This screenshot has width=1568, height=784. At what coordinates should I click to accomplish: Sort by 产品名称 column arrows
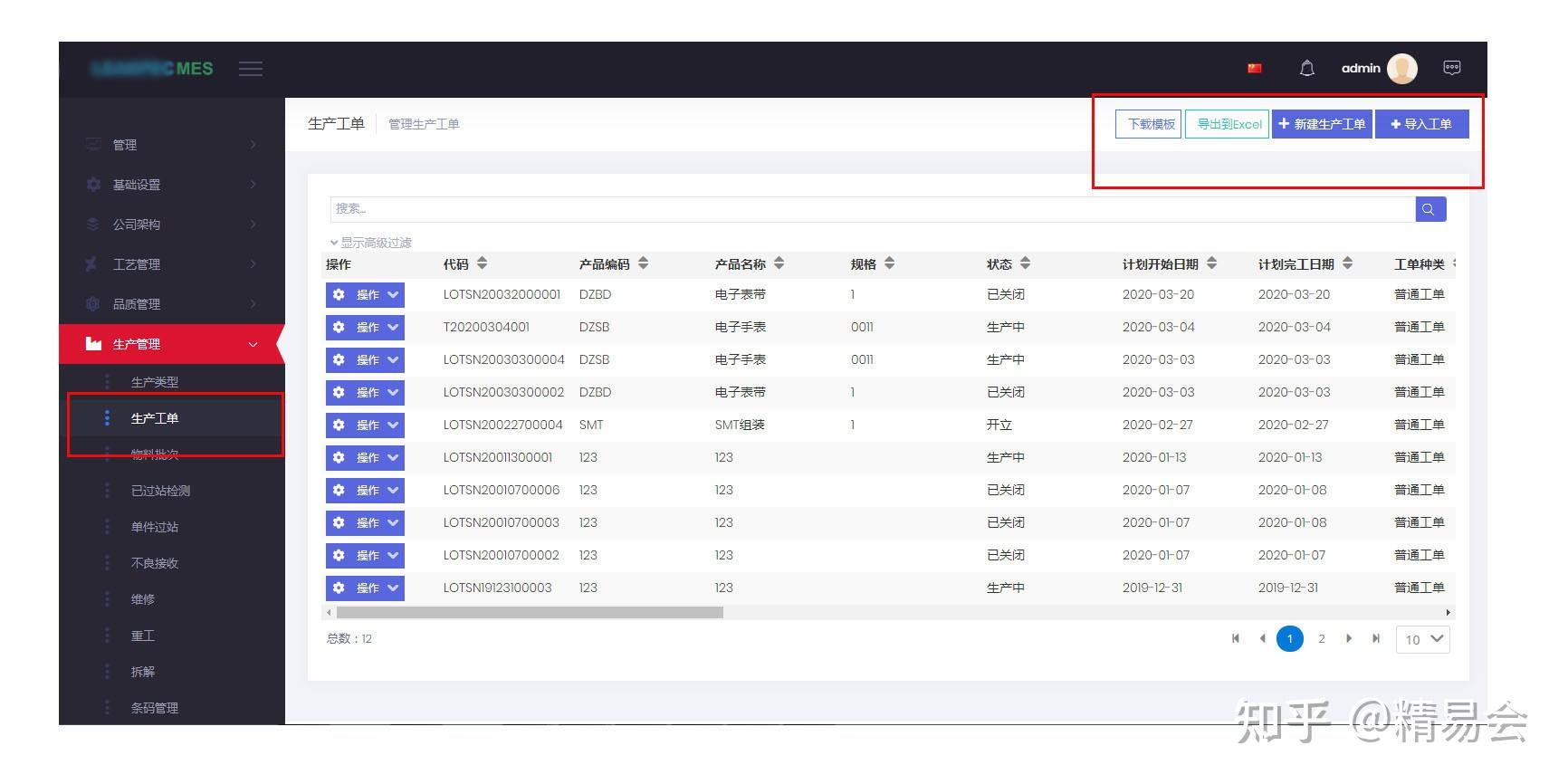coord(779,263)
